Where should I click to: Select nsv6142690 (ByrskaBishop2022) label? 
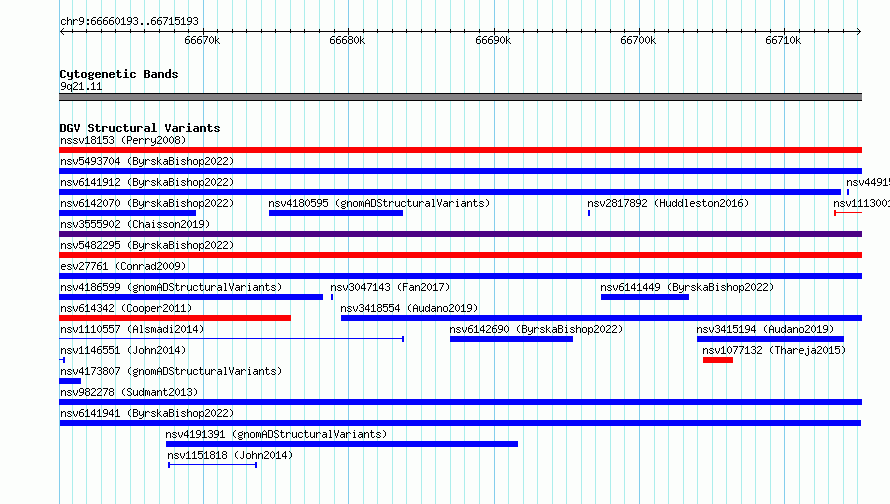536,329
